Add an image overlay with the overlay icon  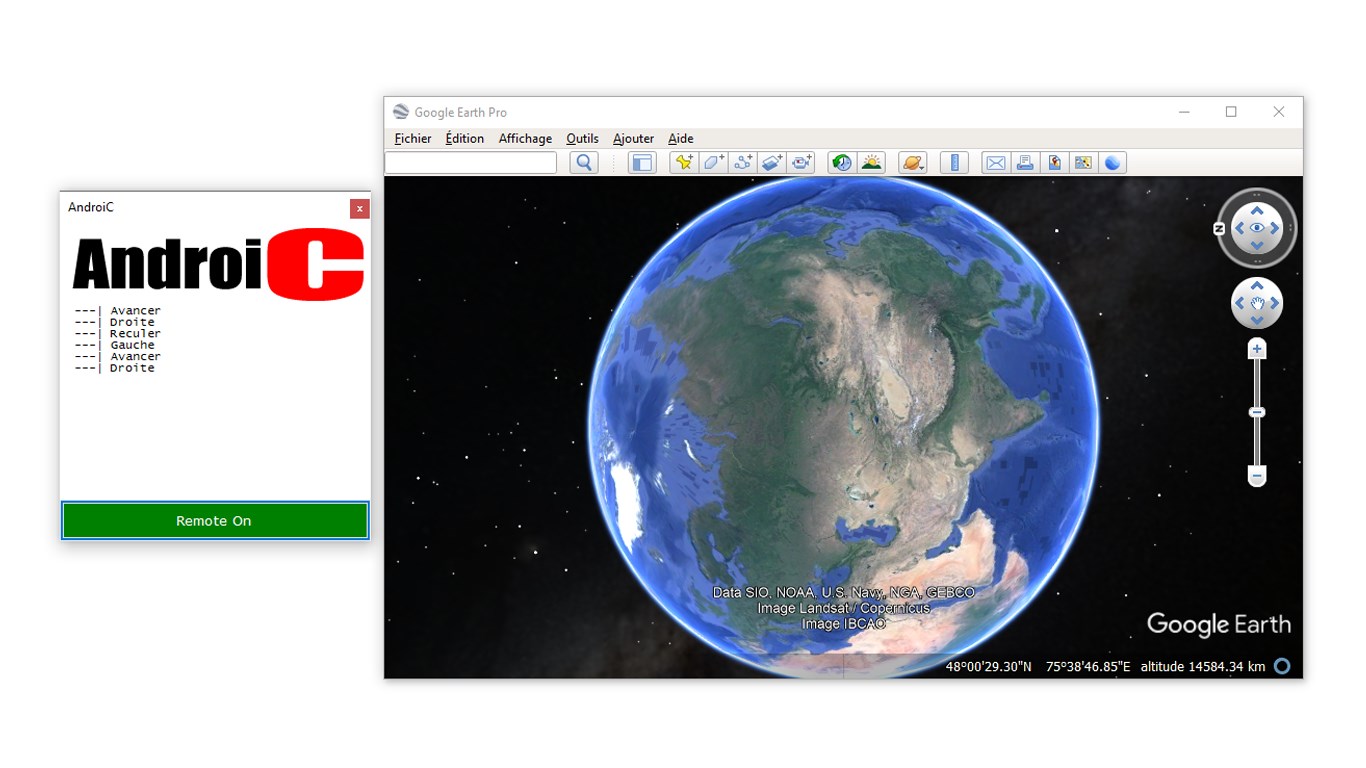771,162
